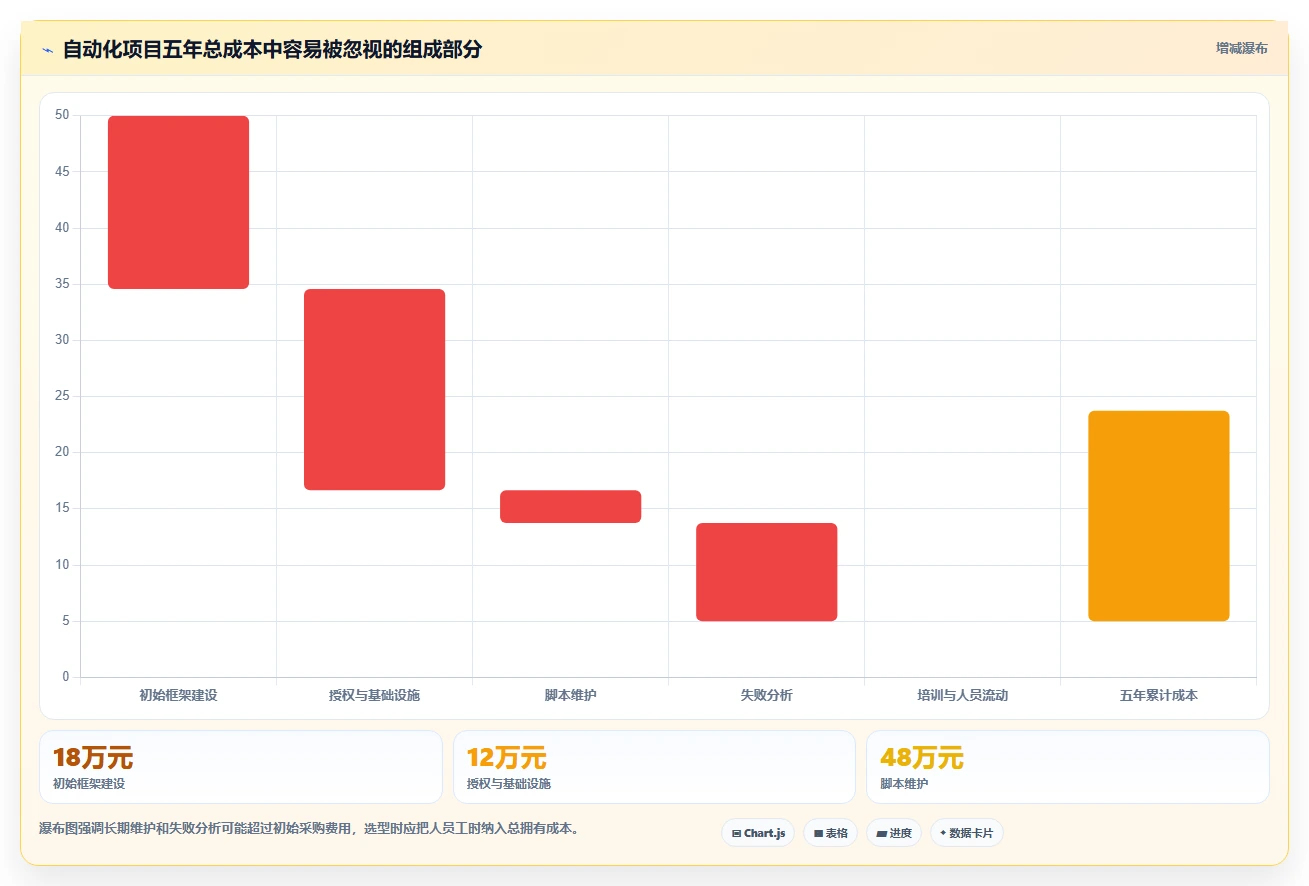Screen dimensions: 1309x886
Task: Click x-axis label 脚本维护
Action: 570,695
